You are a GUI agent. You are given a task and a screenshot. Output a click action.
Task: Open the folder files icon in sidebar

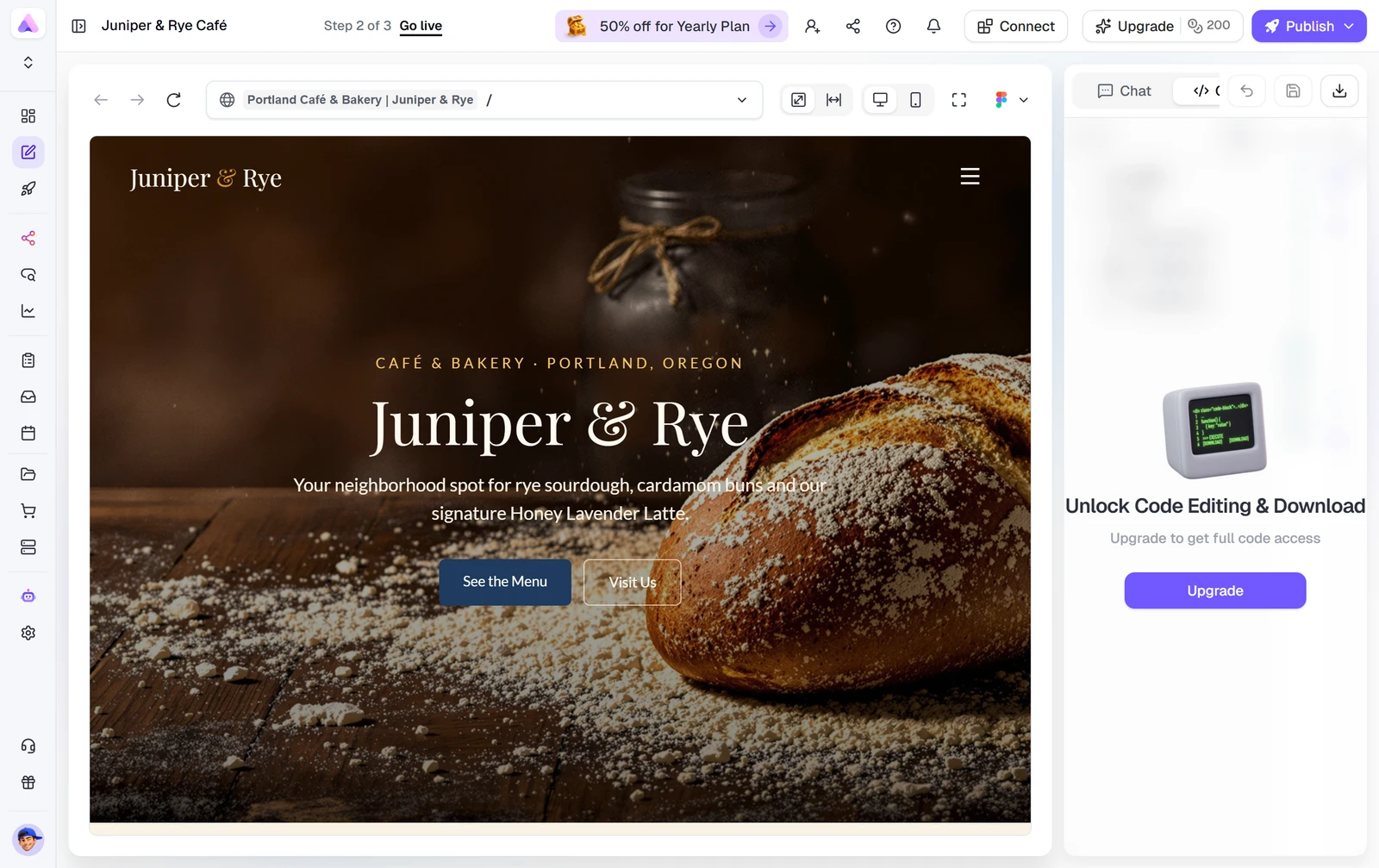pos(28,474)
